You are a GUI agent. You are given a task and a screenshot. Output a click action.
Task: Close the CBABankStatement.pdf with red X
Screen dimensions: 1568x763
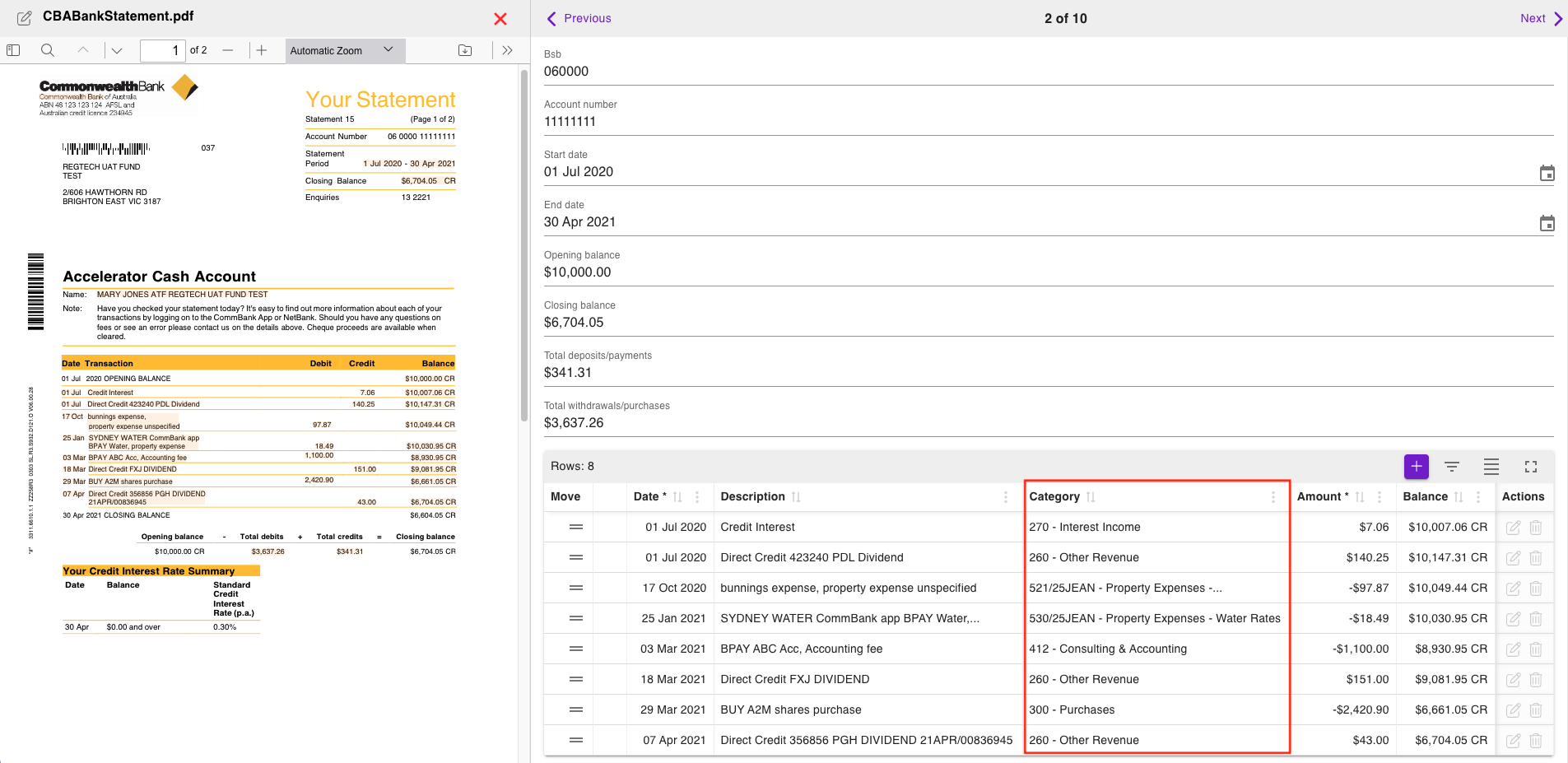pyautogui.click(x=500, y=19)
